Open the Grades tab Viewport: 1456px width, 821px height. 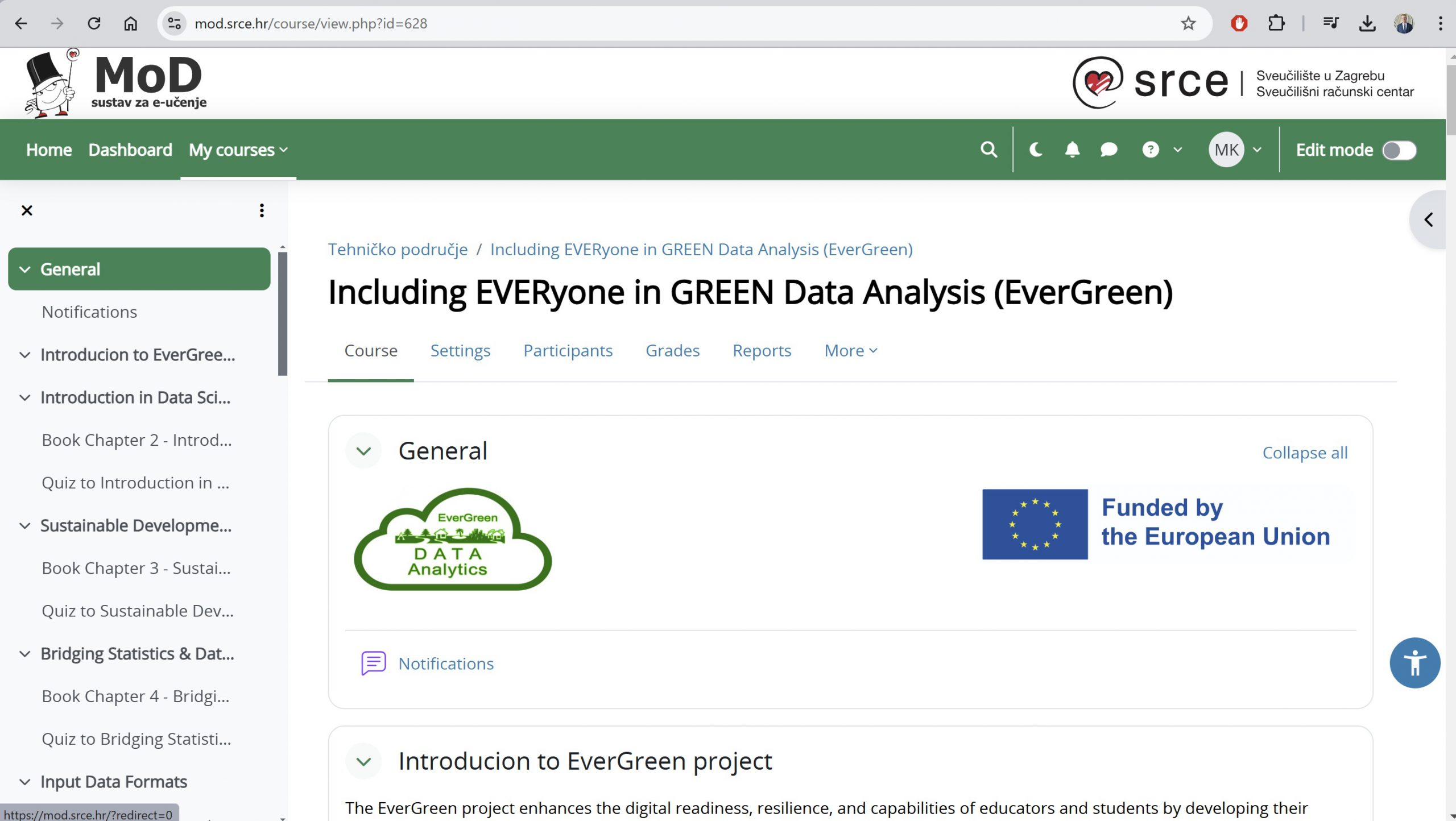672,350
